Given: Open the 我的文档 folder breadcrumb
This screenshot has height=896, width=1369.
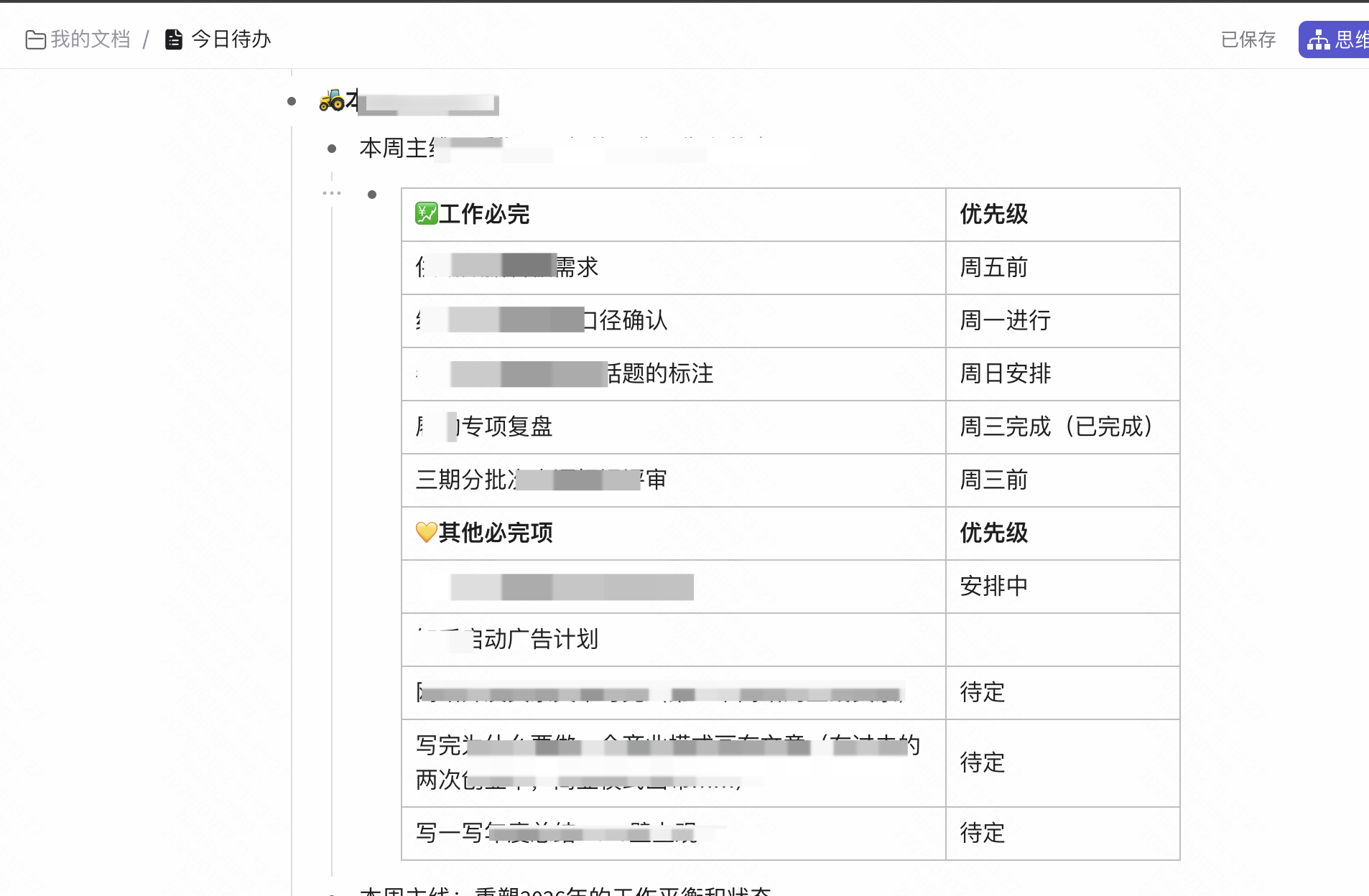Looking at the screenshot, I should coord(78,39).
